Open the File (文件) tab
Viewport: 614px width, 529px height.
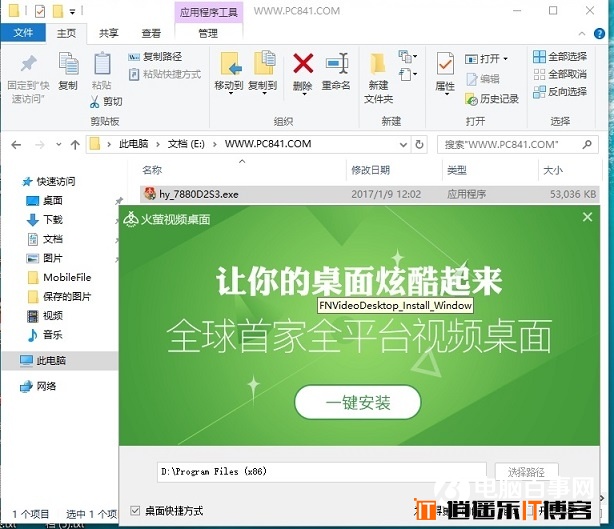pos(23,33)
